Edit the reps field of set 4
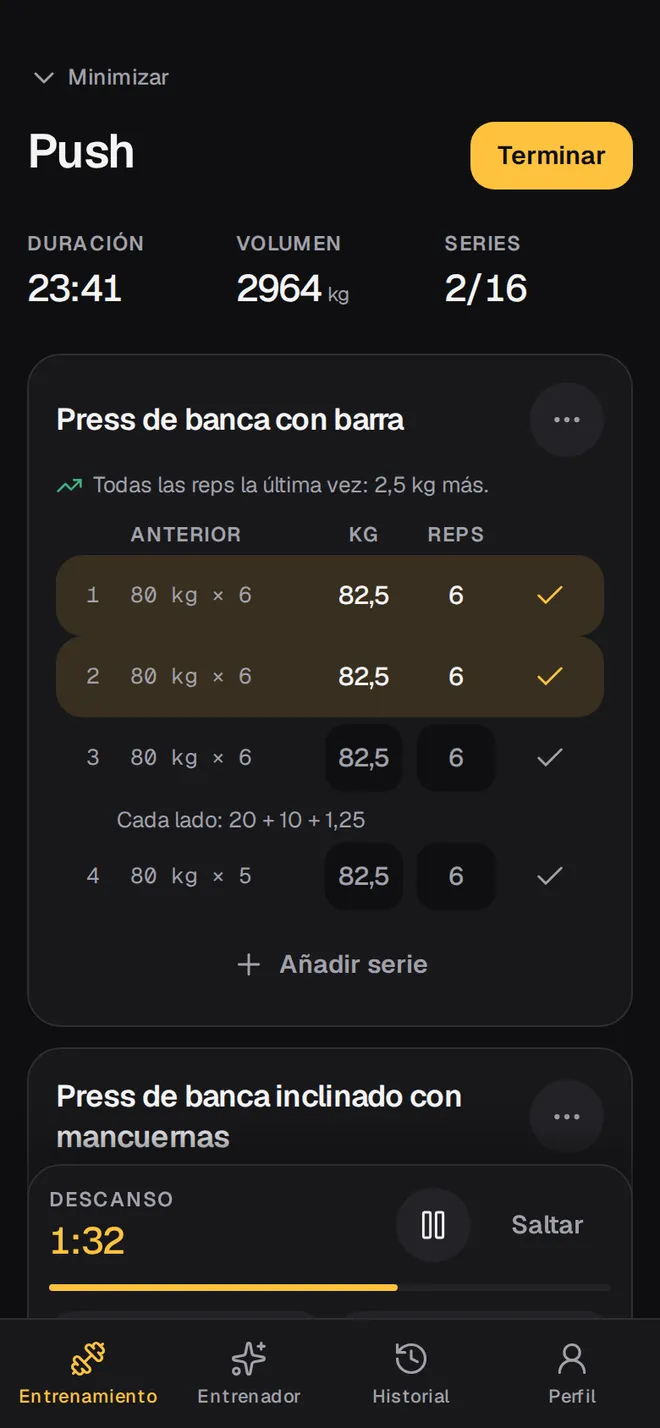 click(x=456, y=877)
